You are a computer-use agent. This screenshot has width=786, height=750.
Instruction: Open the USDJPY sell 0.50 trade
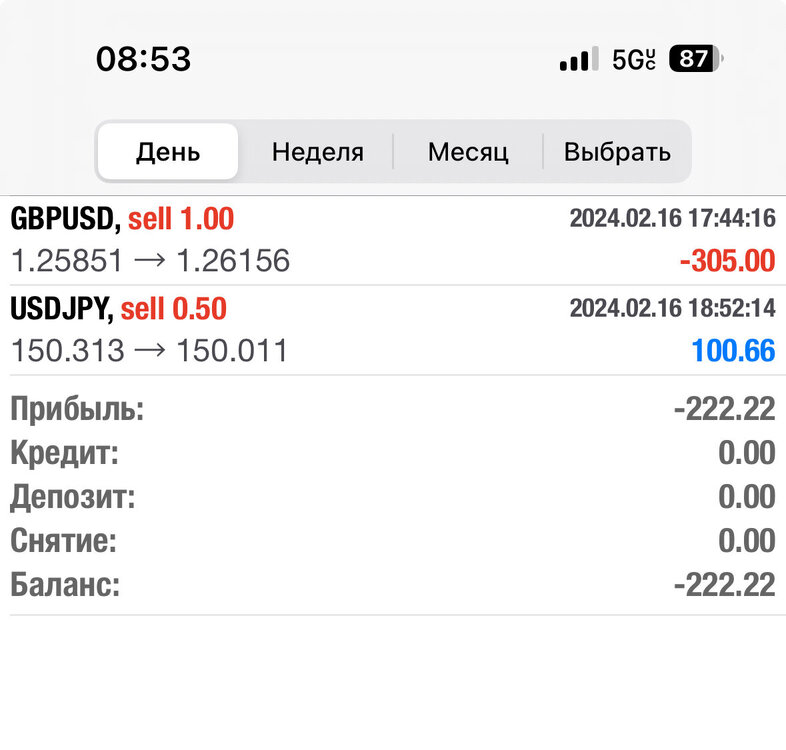coord(393,330)
